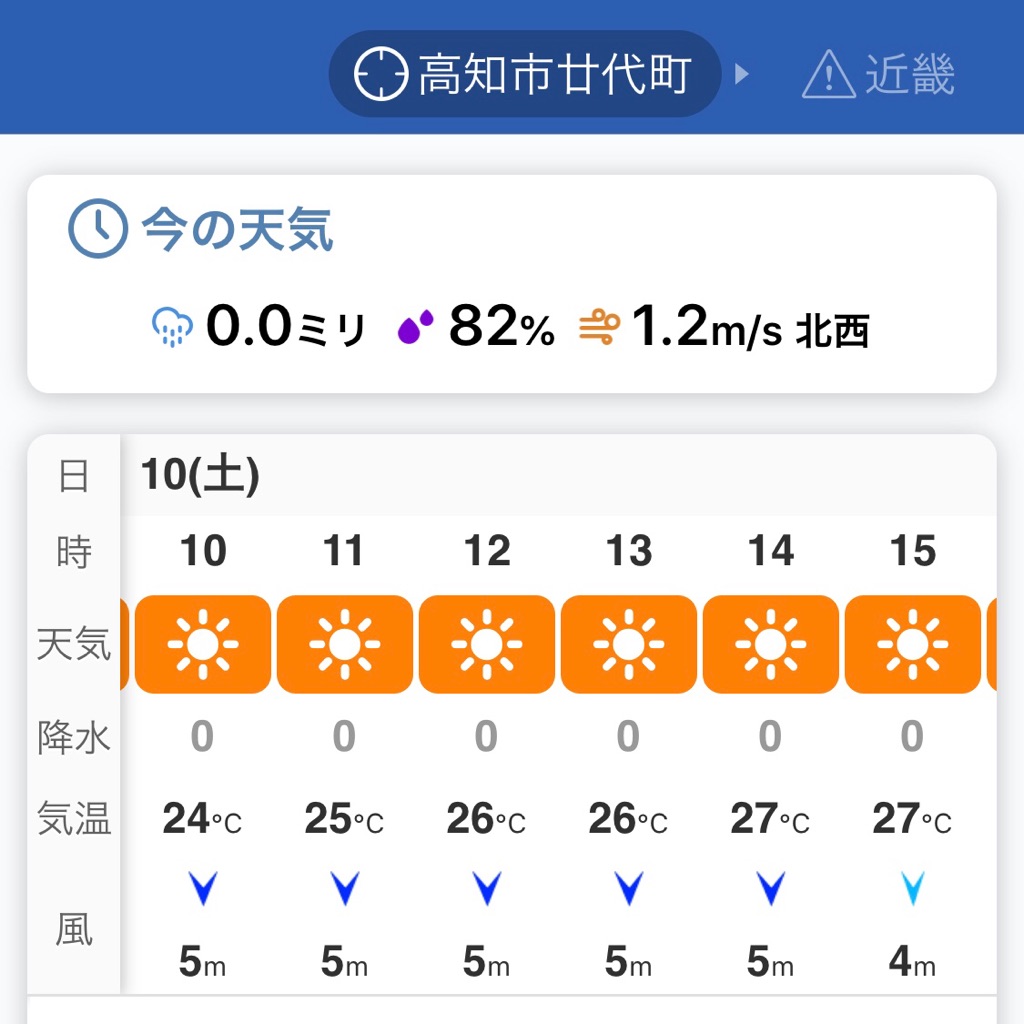
Task: Select the 10(土) date header
Action: 200,475
